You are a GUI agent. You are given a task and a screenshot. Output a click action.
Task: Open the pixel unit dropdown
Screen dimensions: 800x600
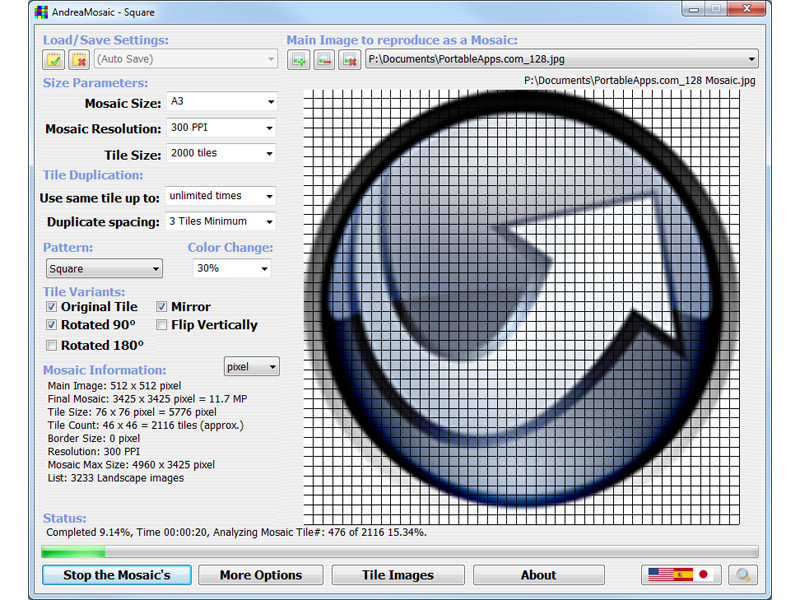coord(252,367)
